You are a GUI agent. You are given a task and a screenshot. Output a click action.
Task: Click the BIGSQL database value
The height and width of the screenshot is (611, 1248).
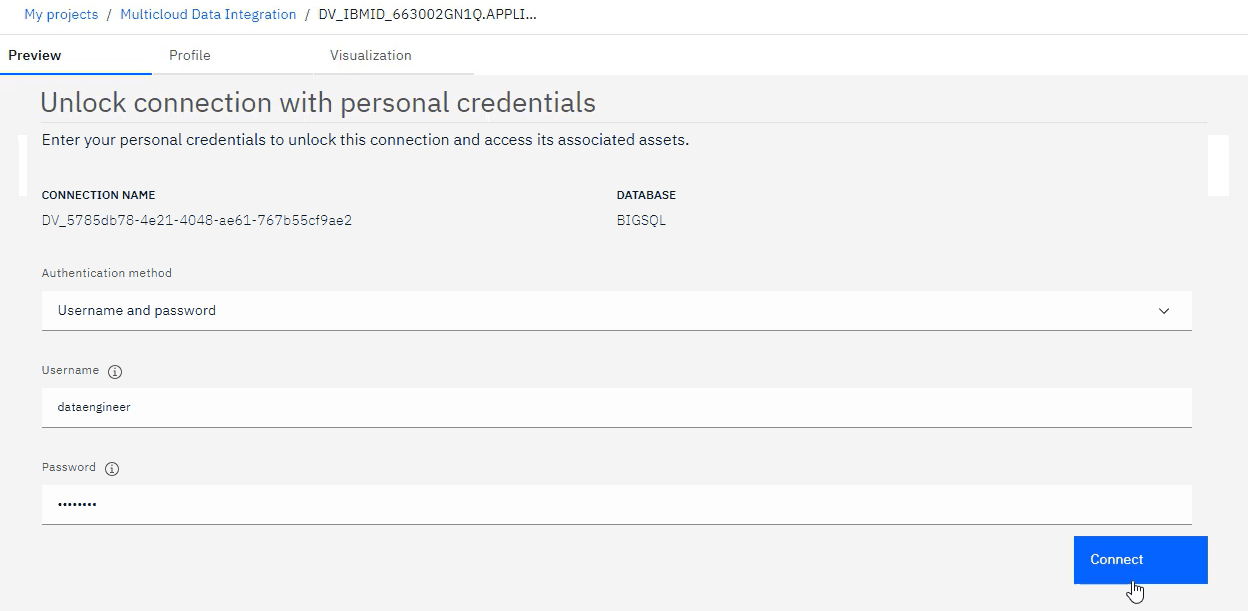click(641, 220)
